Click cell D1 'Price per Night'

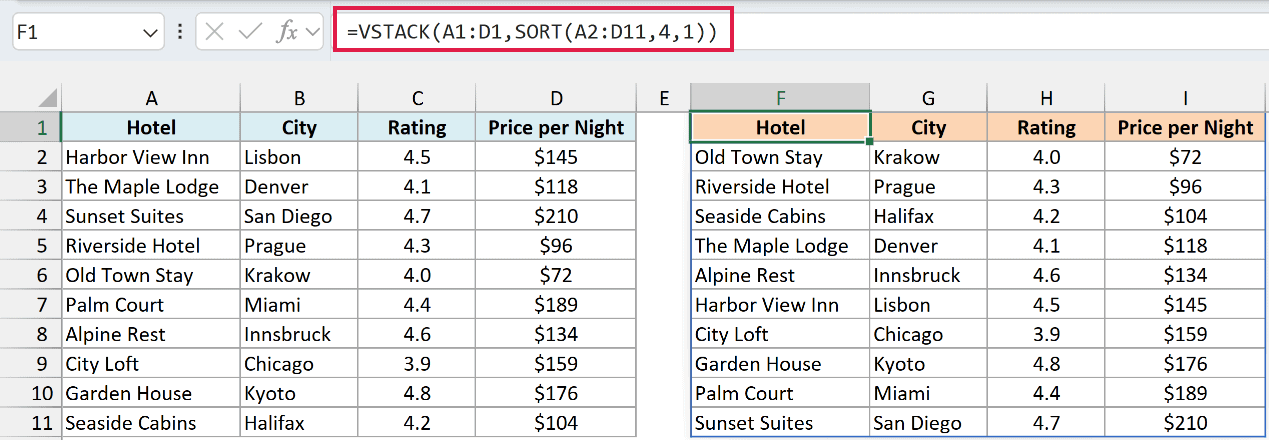[x=556, y=127]
